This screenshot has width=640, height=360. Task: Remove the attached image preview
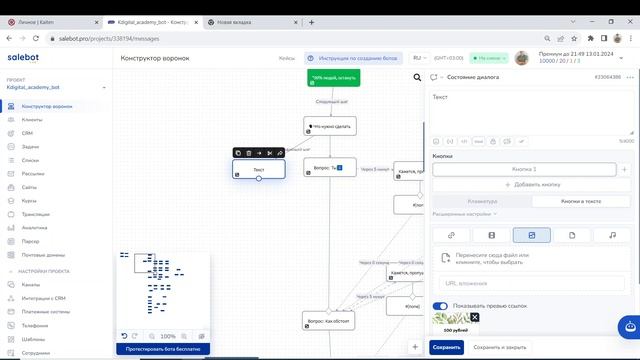pyautogui.click(x=474, y=317)
